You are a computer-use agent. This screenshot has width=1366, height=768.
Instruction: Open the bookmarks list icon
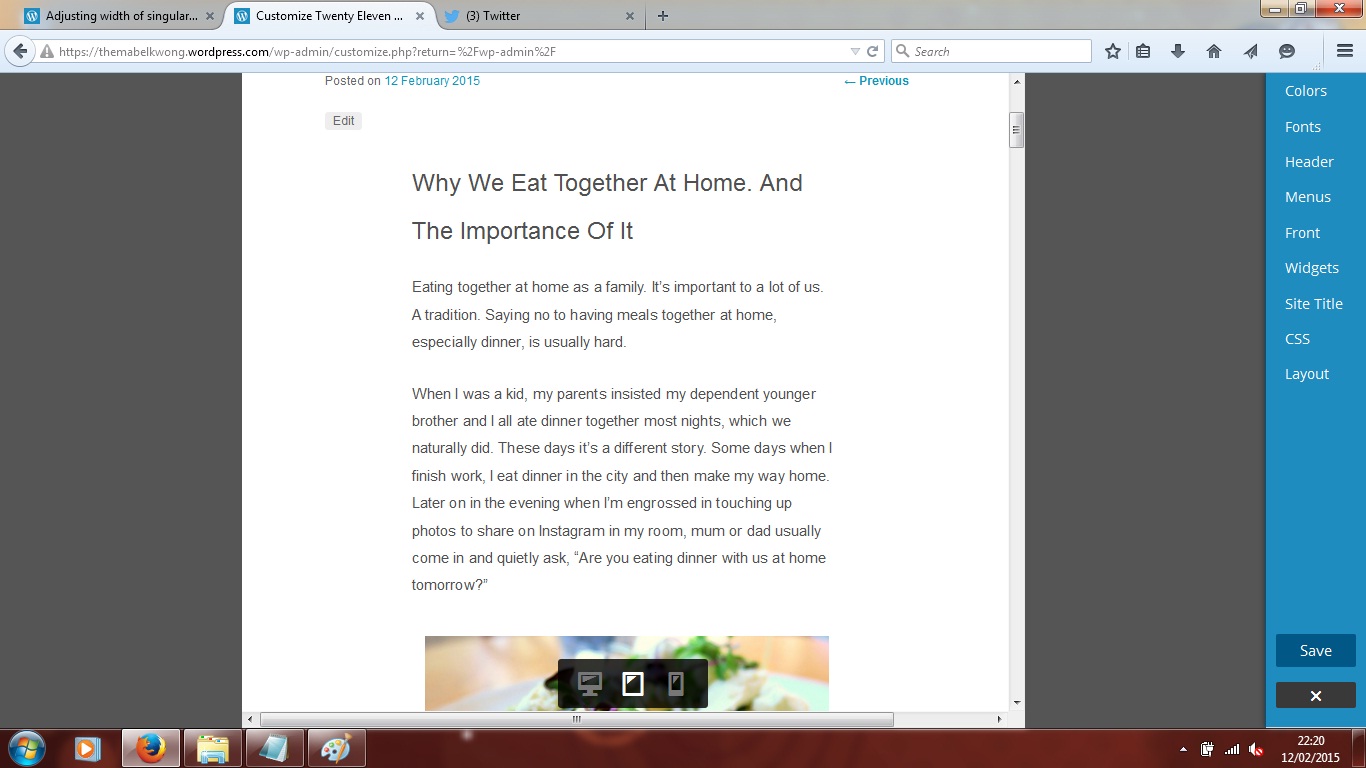coord(1143,51)
